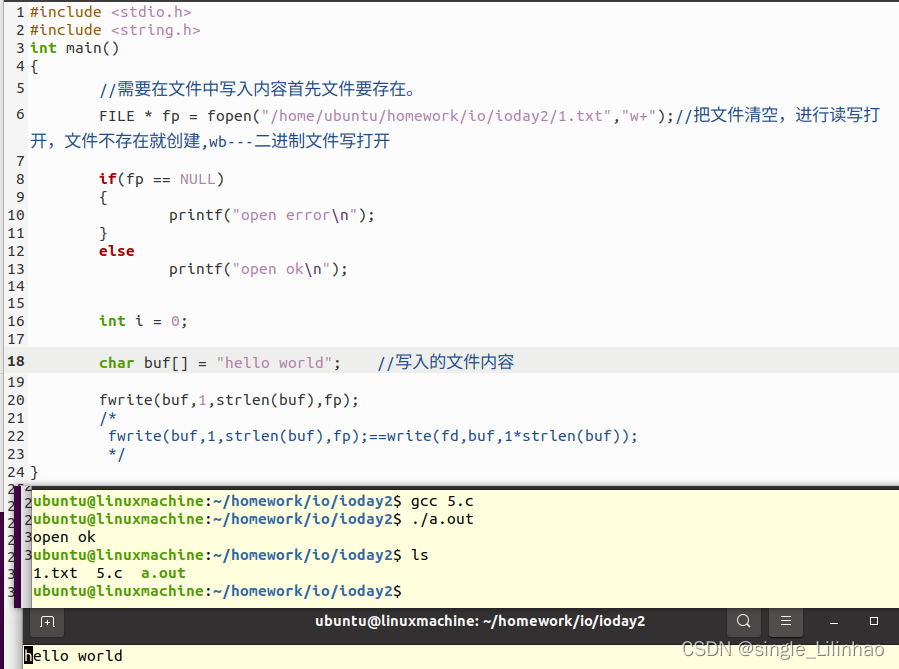
Task: Click the int i = 0; declaration
Action: coord(143,321)
